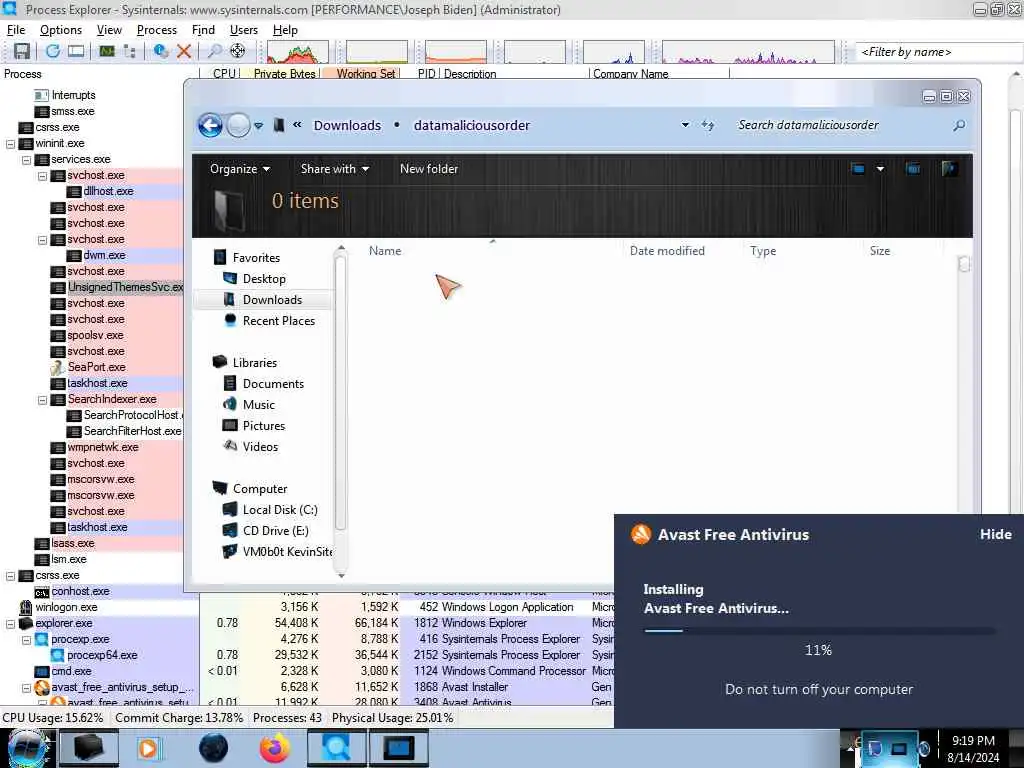Click the crosshair Find Window's Process icon

(x=238, y=51)
